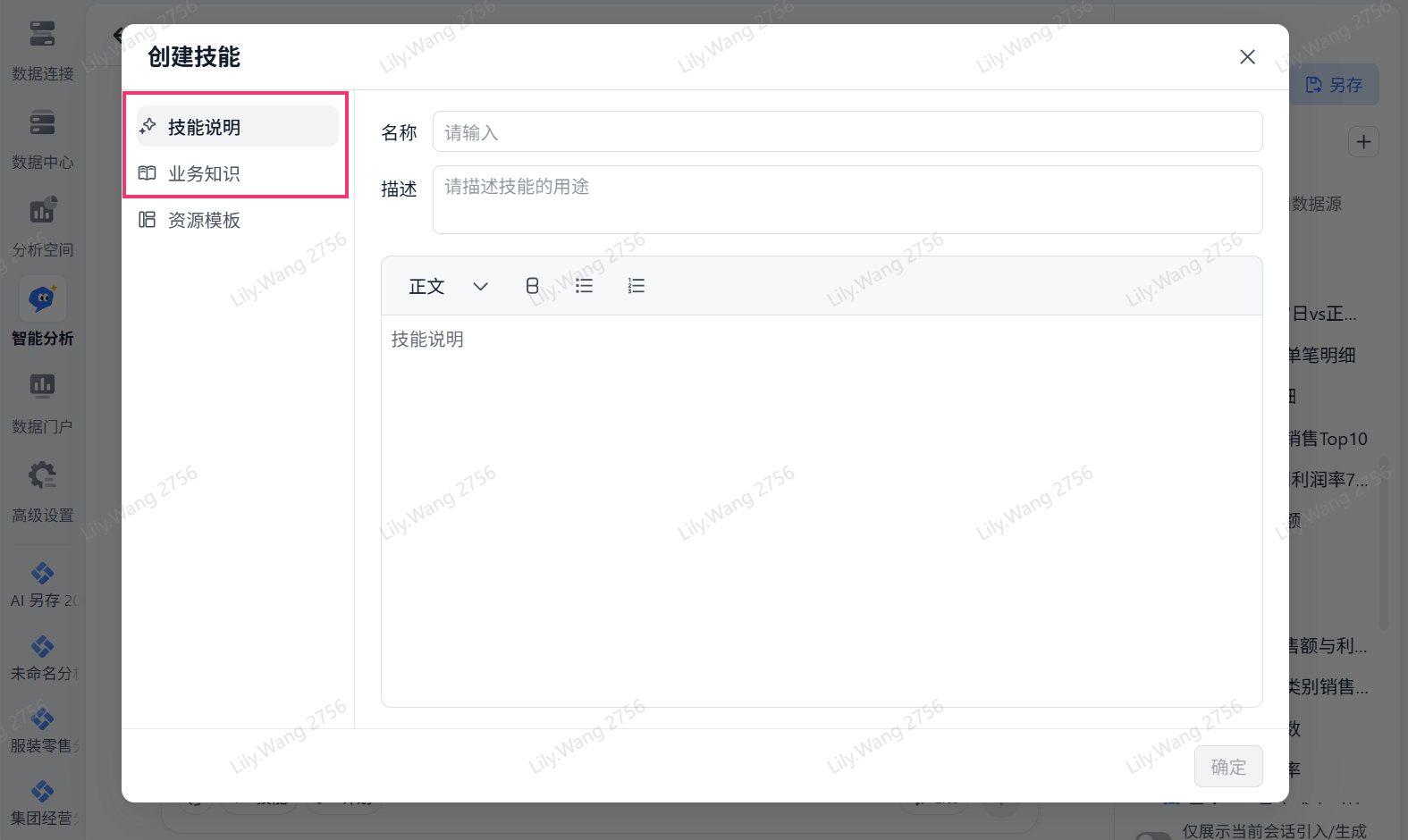Focus the 名称 input field
1408x840 pixels.
[x=847, y=132]
